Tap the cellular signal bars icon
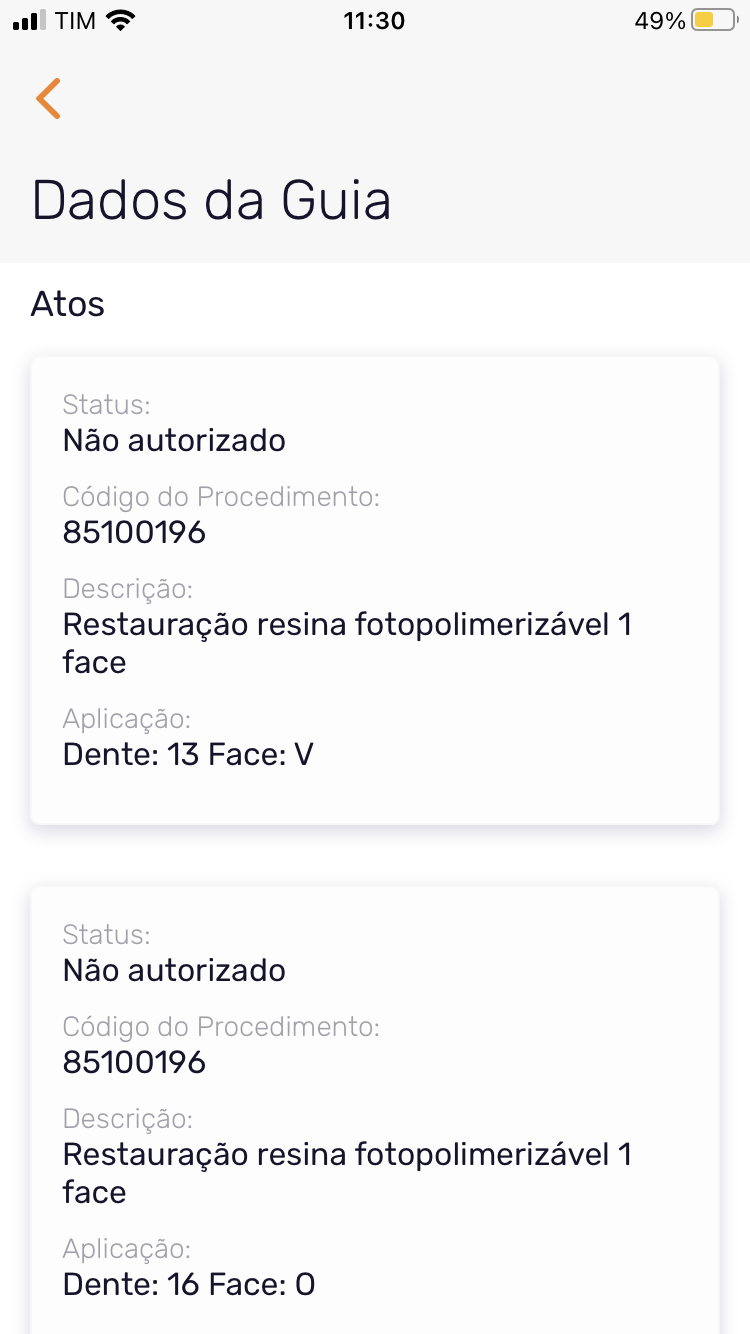Image resolution: width=750 pixels, height=1334 pixels. click(x=29, y=21)
